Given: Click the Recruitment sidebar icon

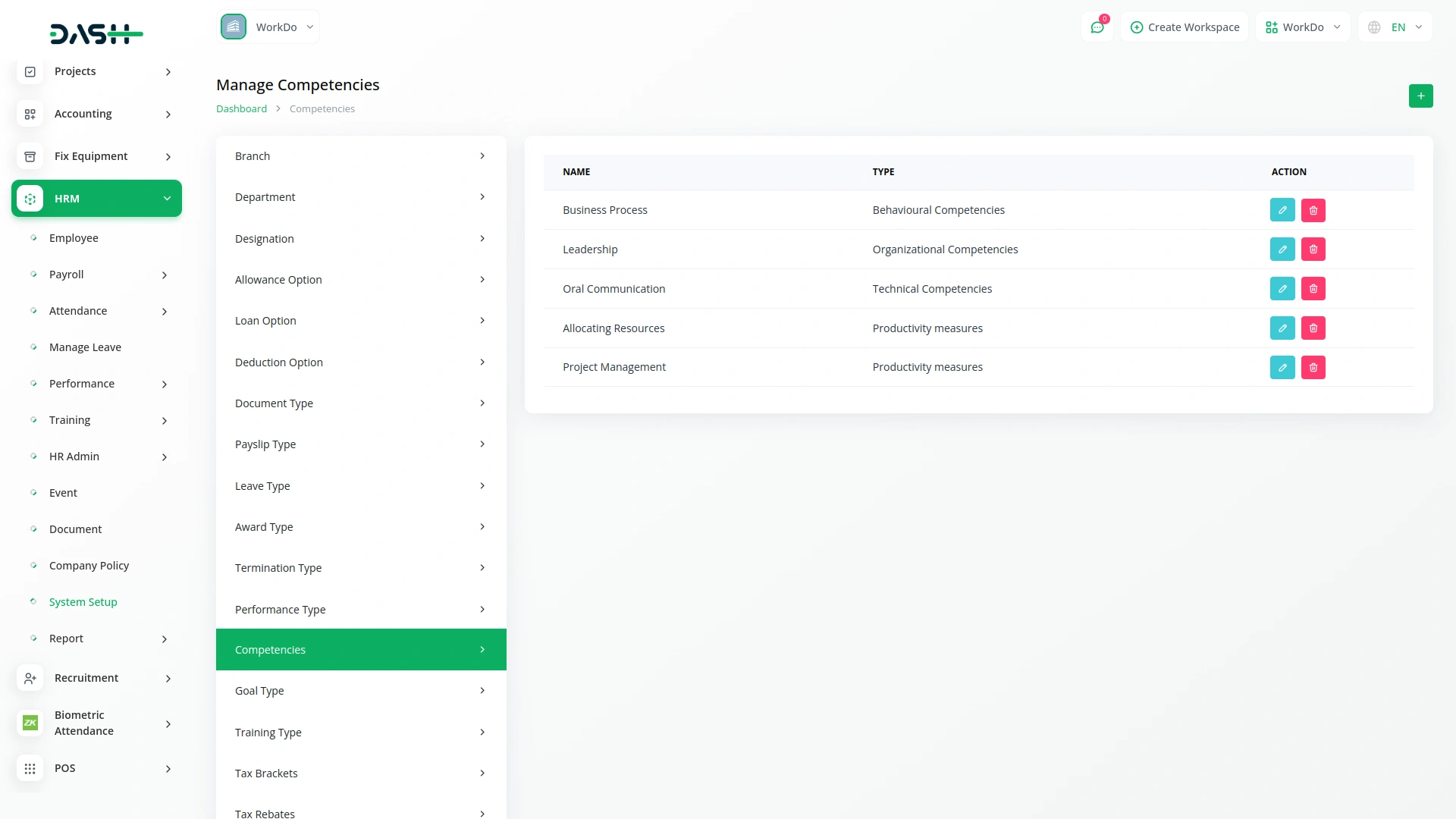Looking at the screenshot, I should point(30,678).
